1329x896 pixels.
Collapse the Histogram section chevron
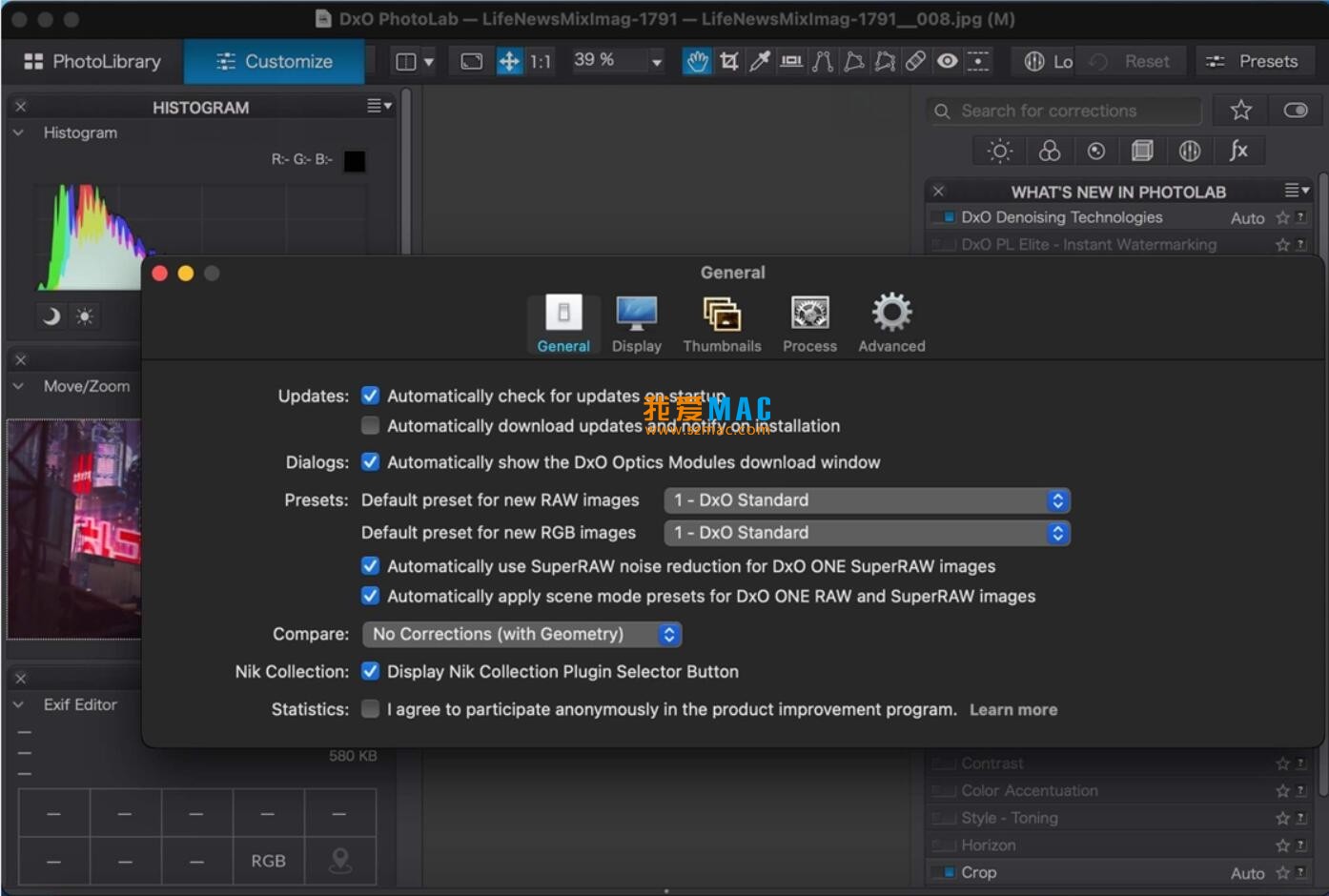[18, 132]
